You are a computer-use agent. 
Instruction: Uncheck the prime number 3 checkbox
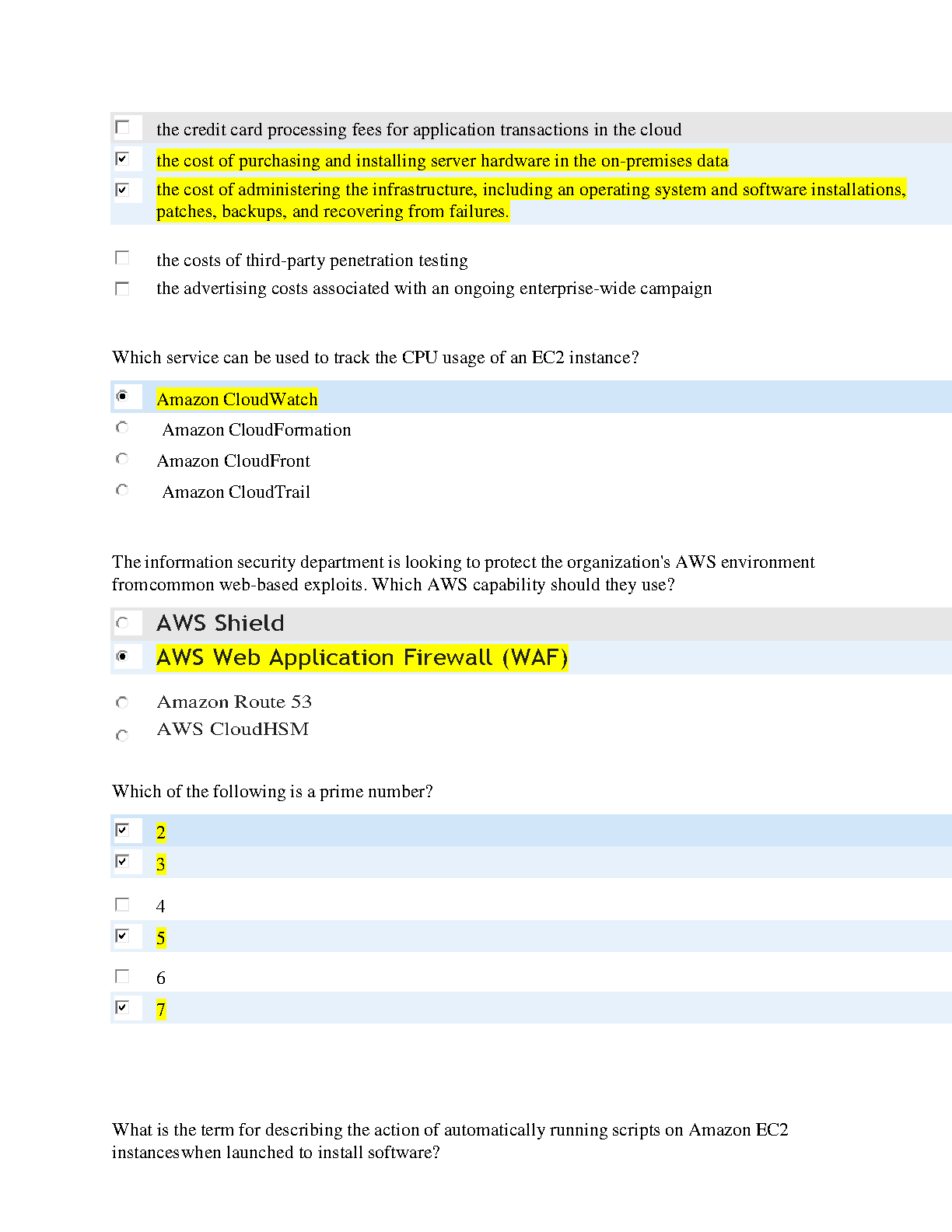(122, 861)
